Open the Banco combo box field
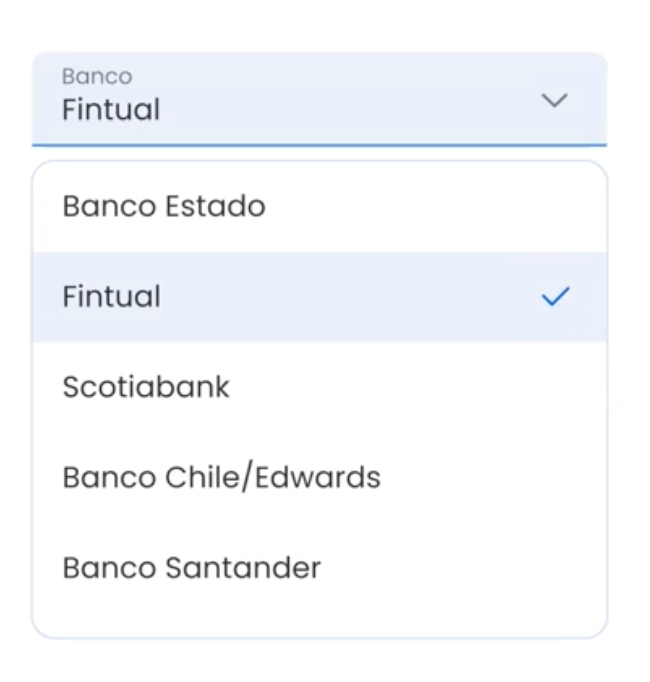The width and height of the screenshot is (650, 682). pyautogui.click(x=319, y=99)
